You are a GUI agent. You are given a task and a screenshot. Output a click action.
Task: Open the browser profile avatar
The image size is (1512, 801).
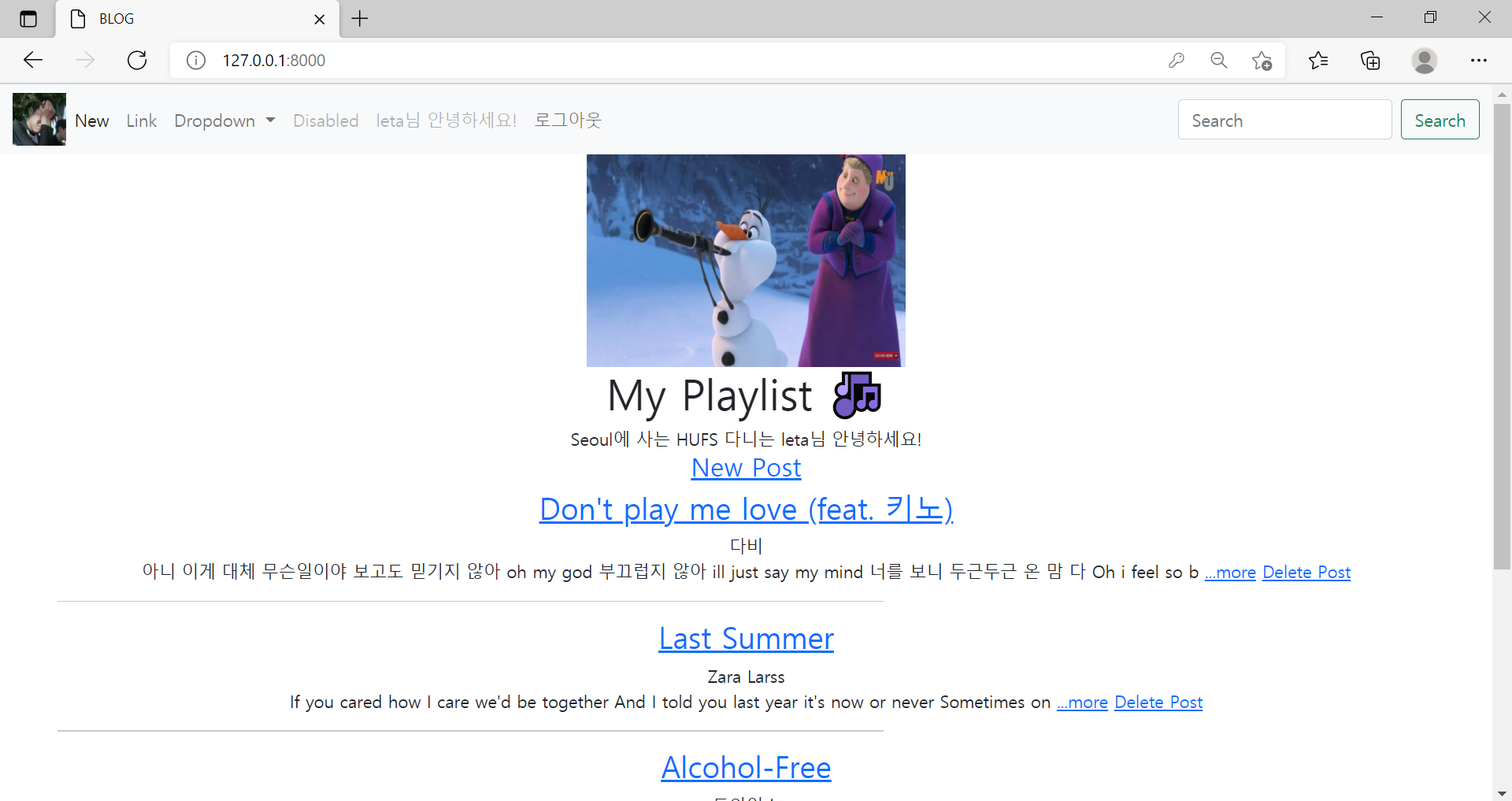coord(1424,60)
